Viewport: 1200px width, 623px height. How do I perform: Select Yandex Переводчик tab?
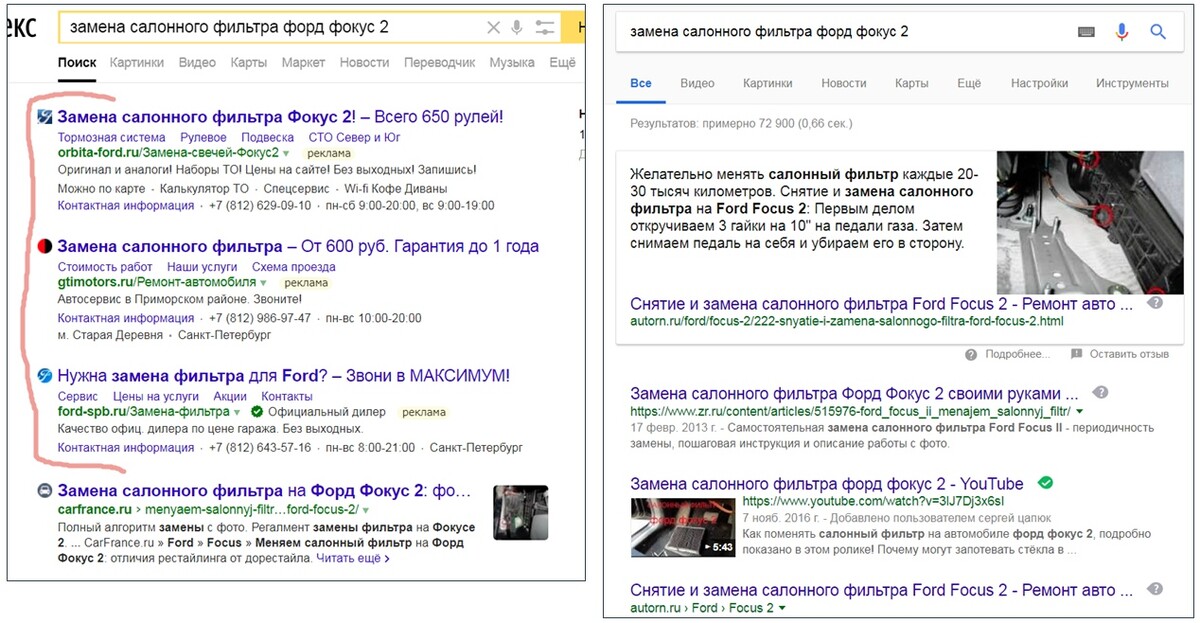pos(440,62)
